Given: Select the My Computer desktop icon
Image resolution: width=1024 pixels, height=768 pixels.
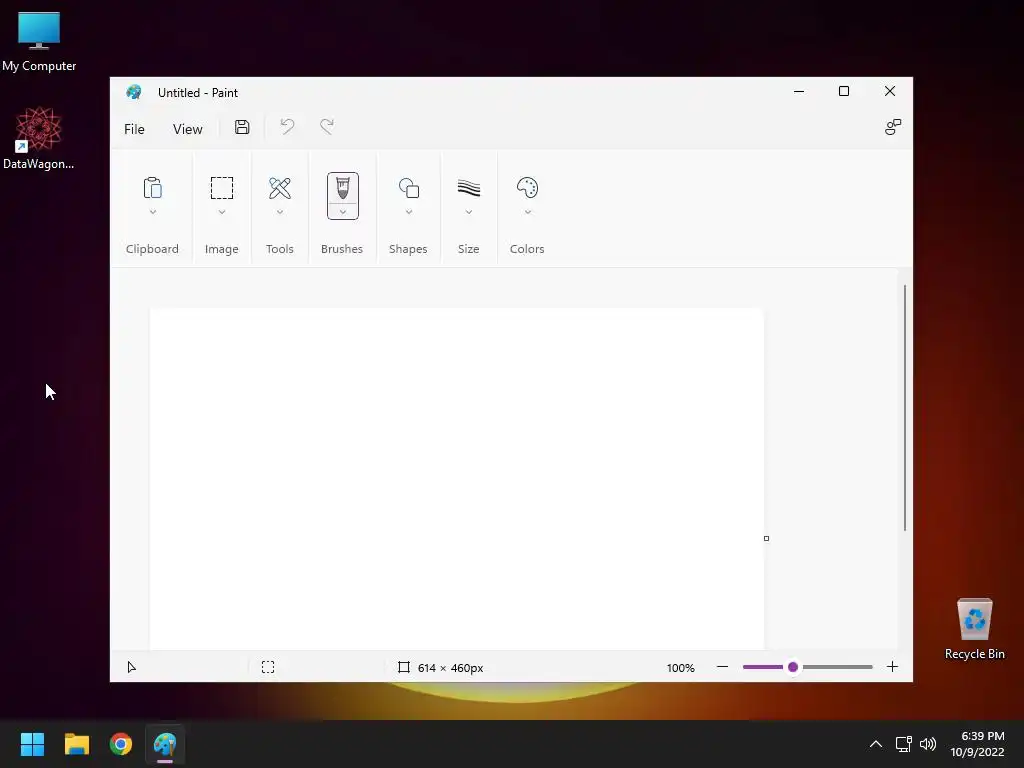Looking at the screenshot, I should pos(39,42).
